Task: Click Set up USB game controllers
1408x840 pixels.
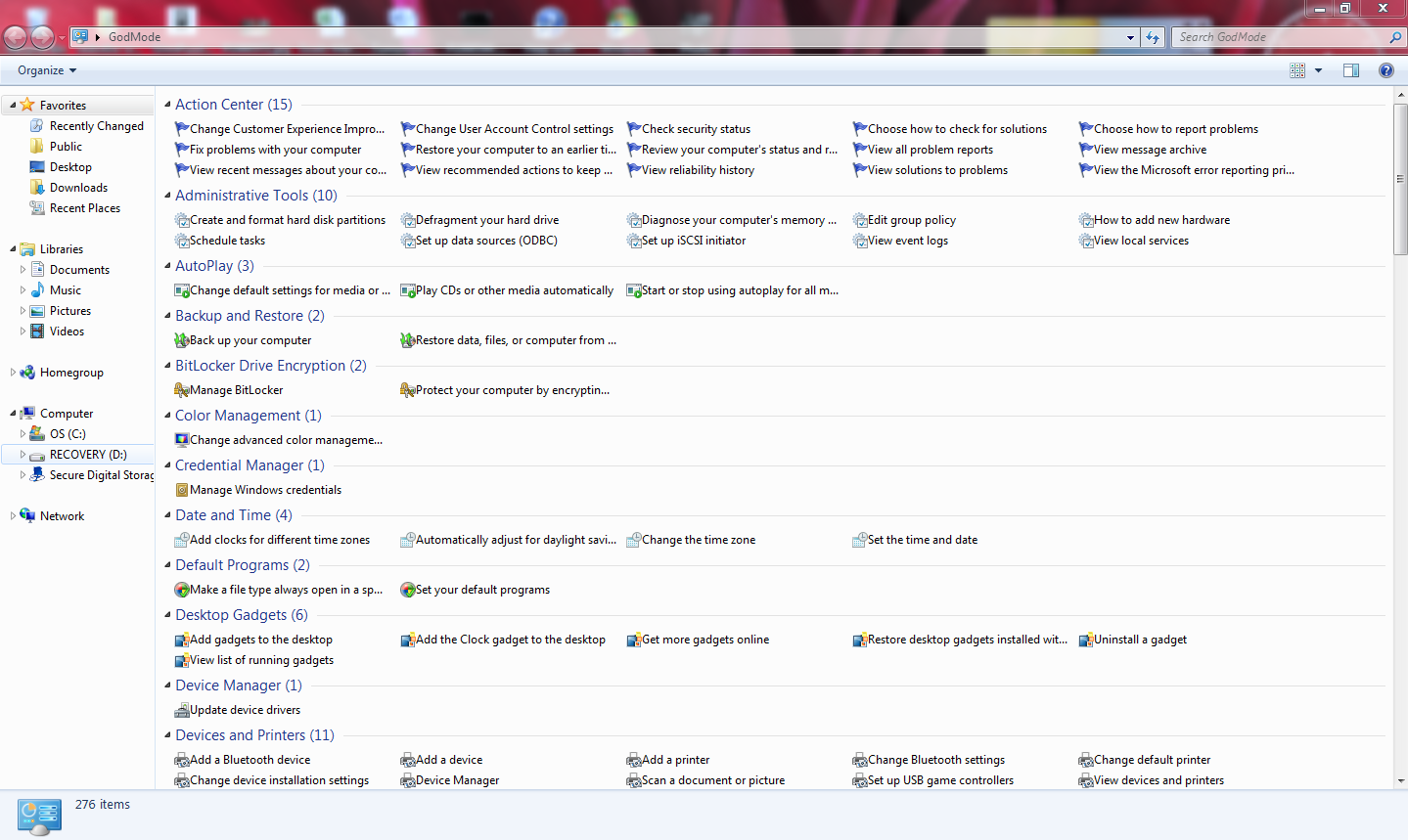Action: tap(940, 780)
